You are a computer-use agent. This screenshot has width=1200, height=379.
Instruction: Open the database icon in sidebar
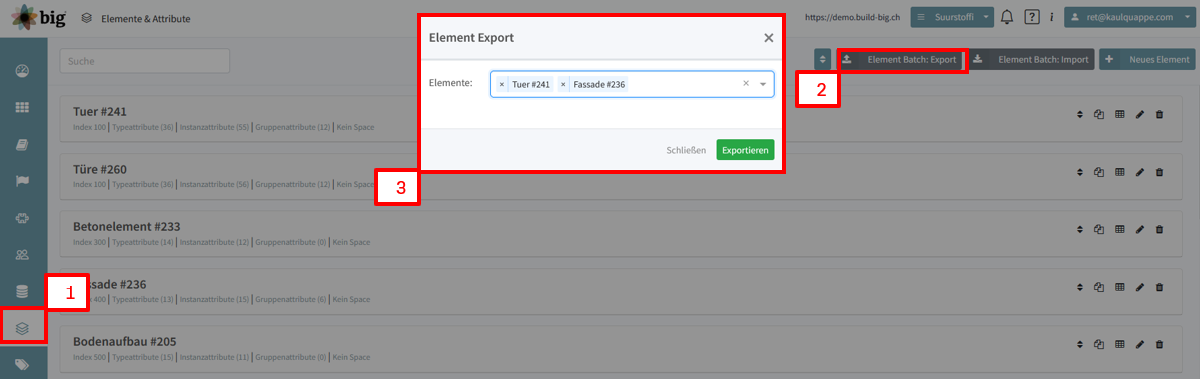pyautogui.click(x=22, y=291)
